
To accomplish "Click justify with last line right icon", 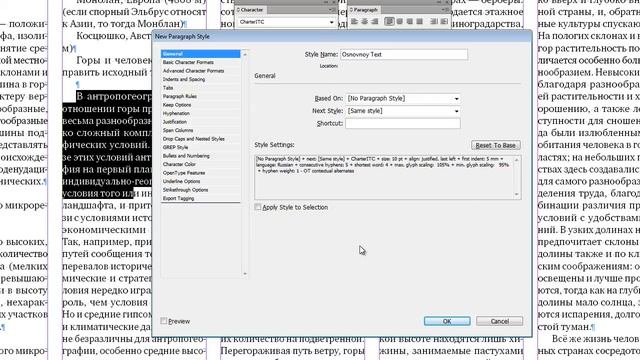I will coord(409,22).
